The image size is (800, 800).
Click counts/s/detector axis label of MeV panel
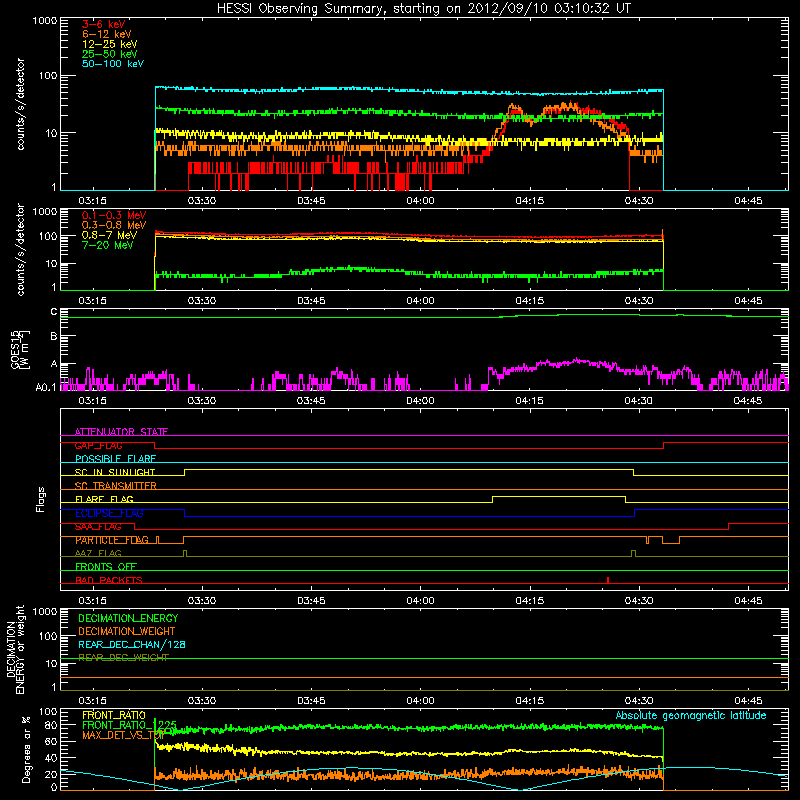pos(20,249)
